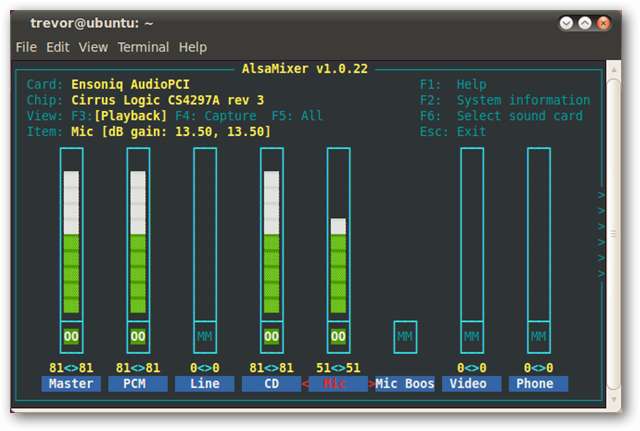Click the CD volume level bar

click(271, 240)
